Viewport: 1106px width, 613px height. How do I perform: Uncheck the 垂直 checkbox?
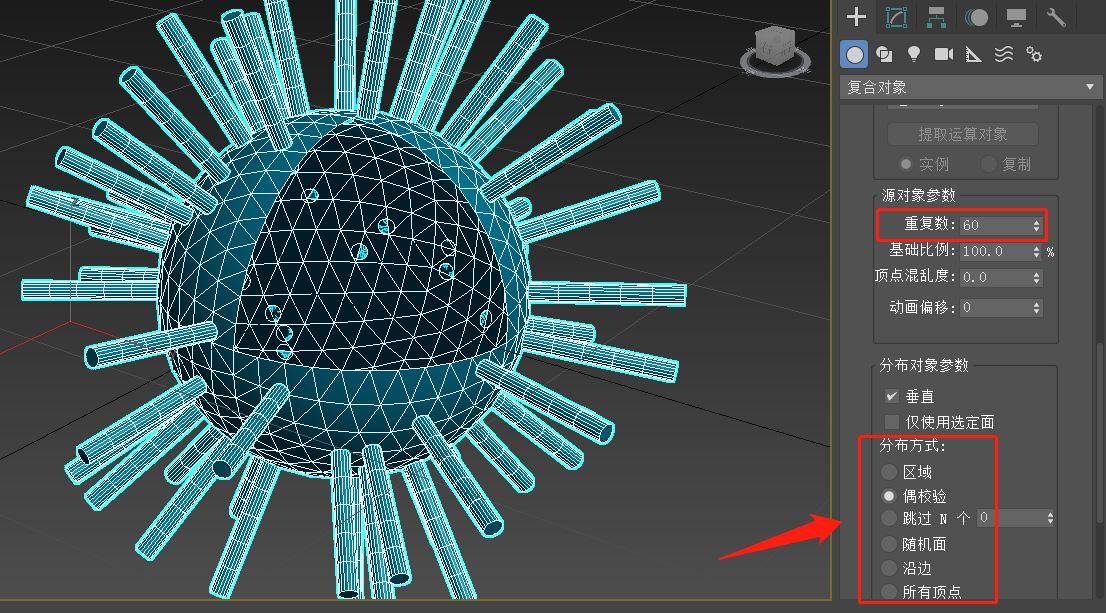(x=892, y=396)
